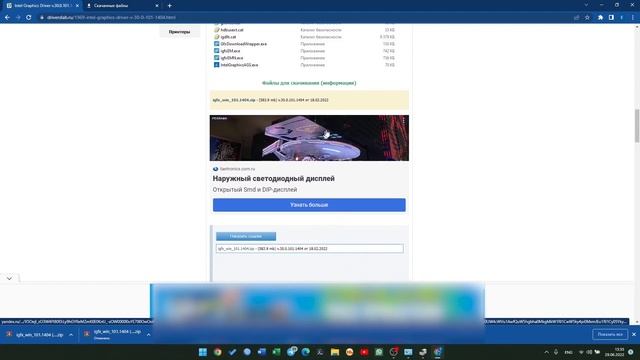Click the Показать все downloads button
The width and height of the screenshot is (640, 360).
click(610, 334)
